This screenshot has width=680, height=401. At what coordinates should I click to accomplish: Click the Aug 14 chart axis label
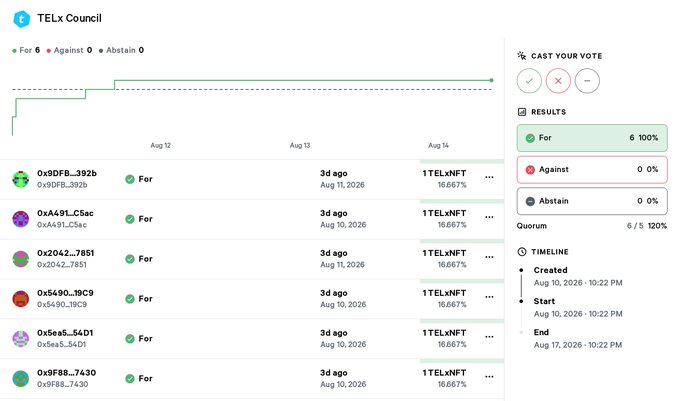coord(438,145)
